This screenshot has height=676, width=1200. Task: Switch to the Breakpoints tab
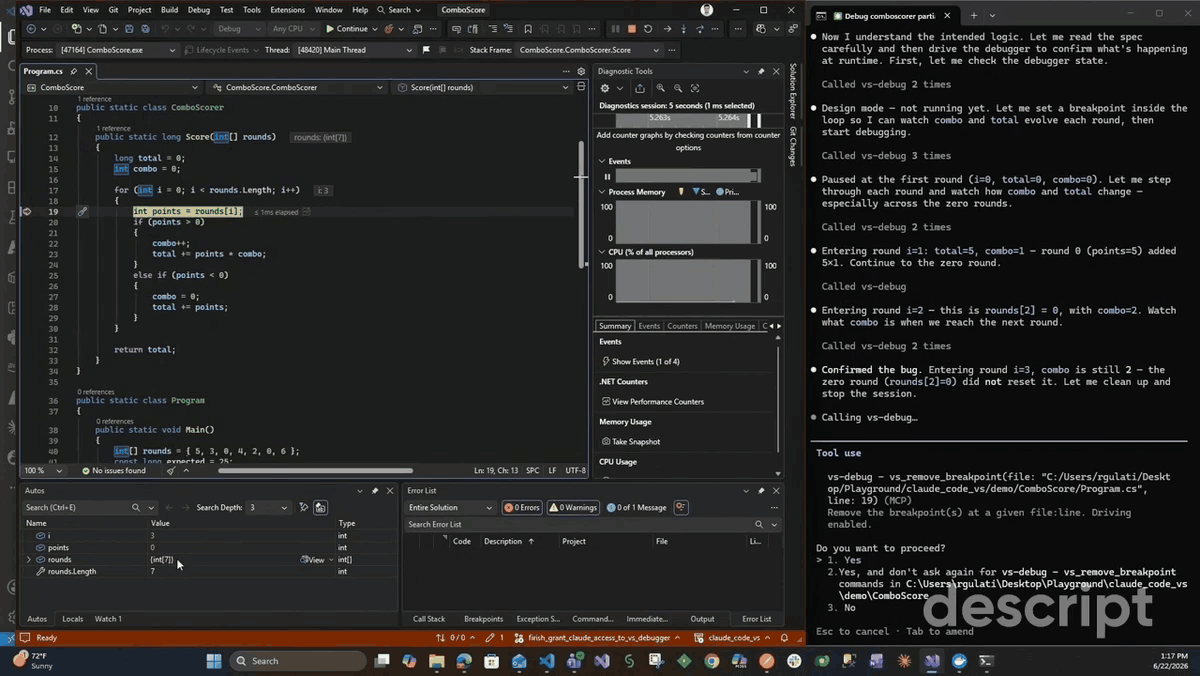(484, 619)
